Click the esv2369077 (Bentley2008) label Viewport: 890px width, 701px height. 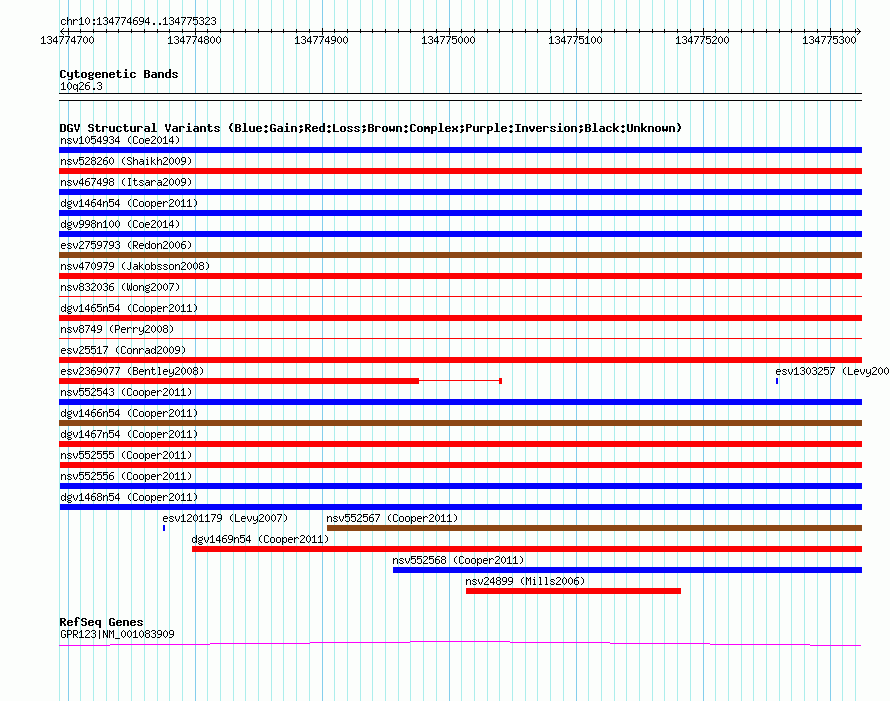(132, 371)
